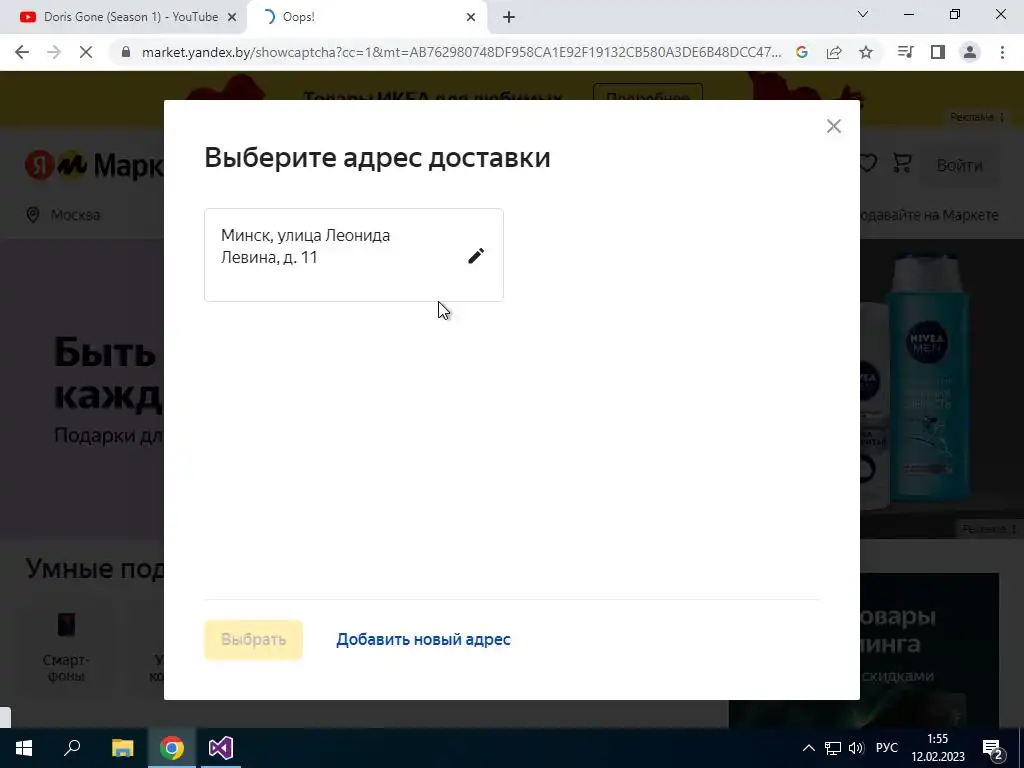
Task: Click the Выбрать button
Action: pyautogui.click(x=253, y=639)
